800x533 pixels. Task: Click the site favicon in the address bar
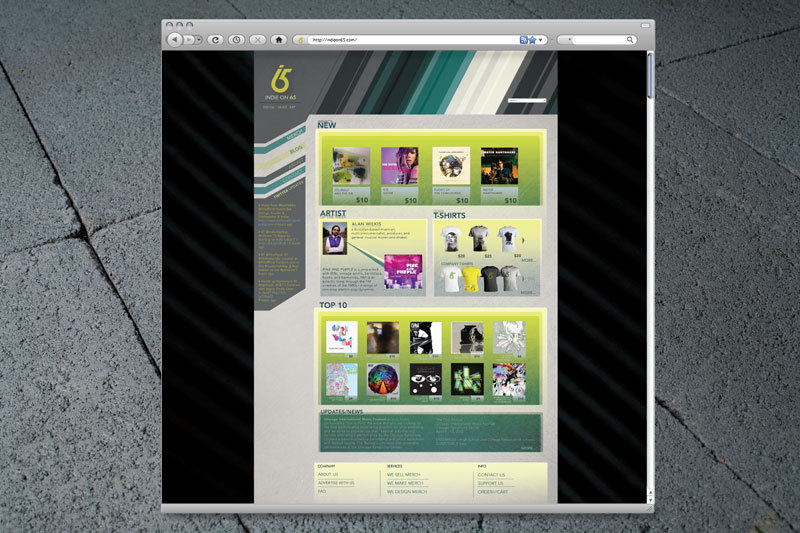point(301,40)
